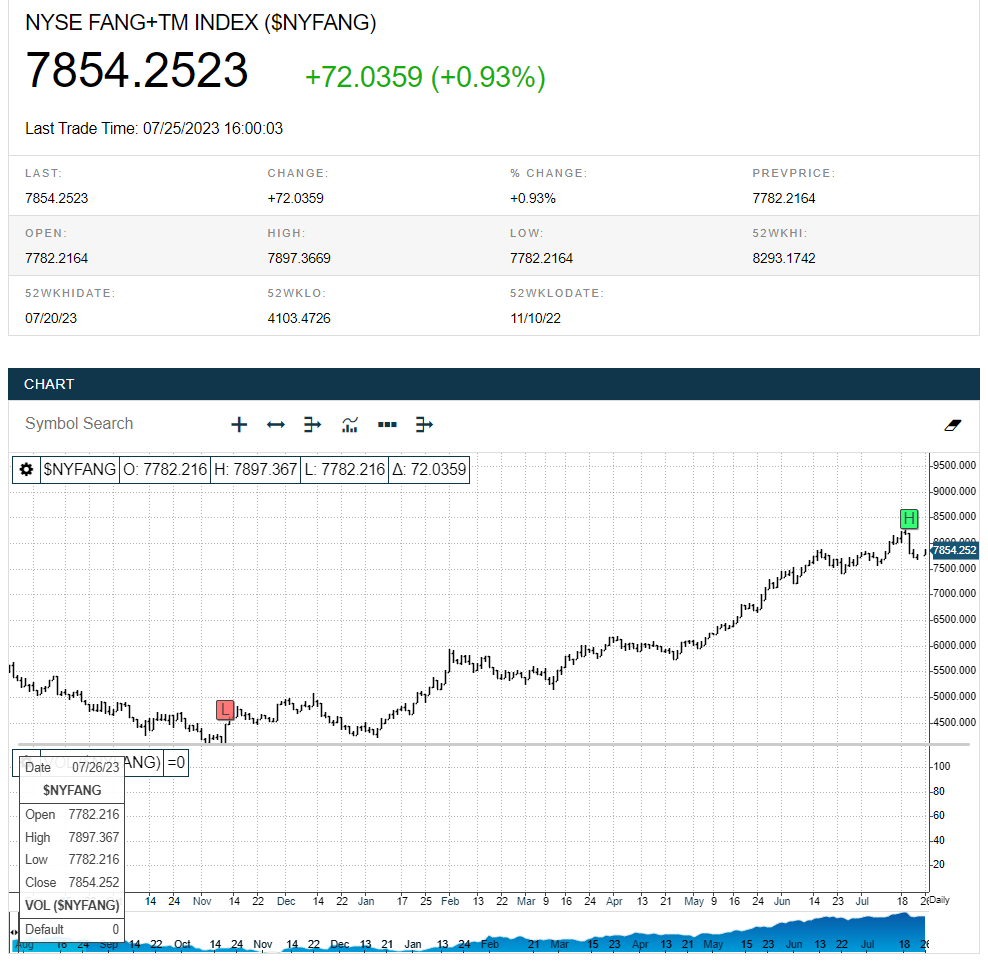This screenshot has width=988, height=966.
Task: Grab the navigator left range handle
Action: tap(13, 931)
